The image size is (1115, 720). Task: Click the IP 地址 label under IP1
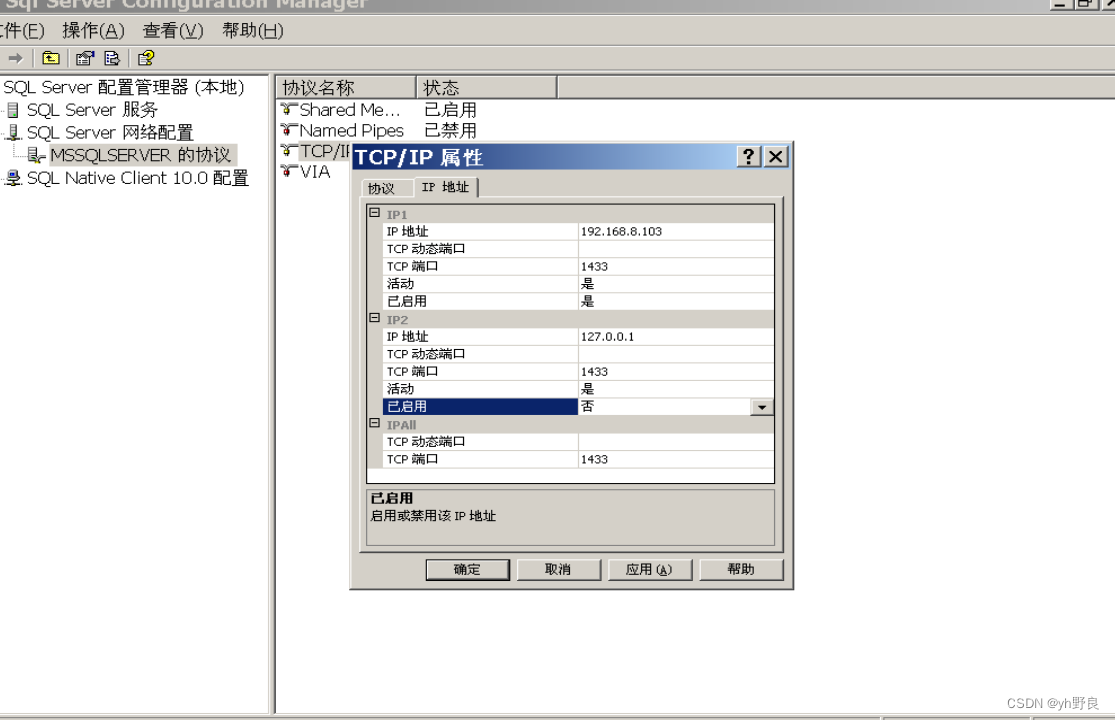407,231
